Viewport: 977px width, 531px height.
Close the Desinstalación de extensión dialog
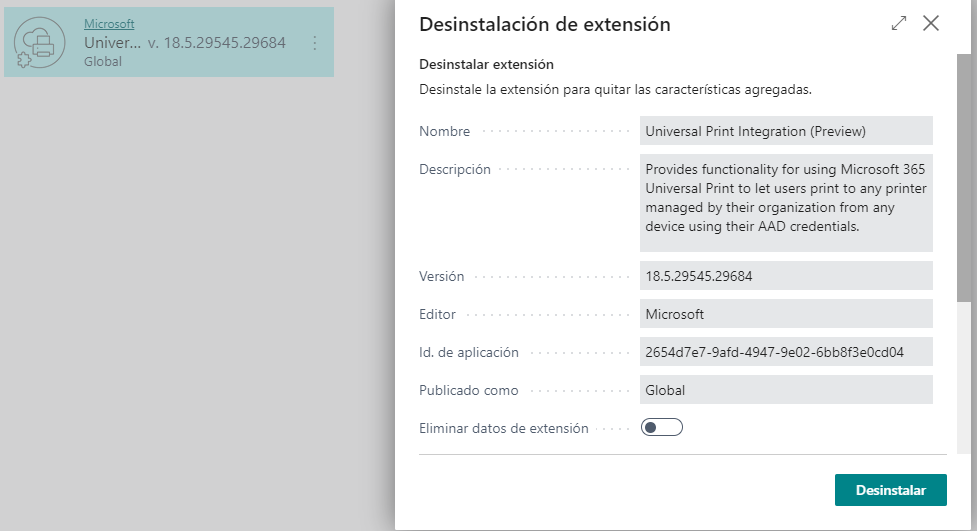931,24
